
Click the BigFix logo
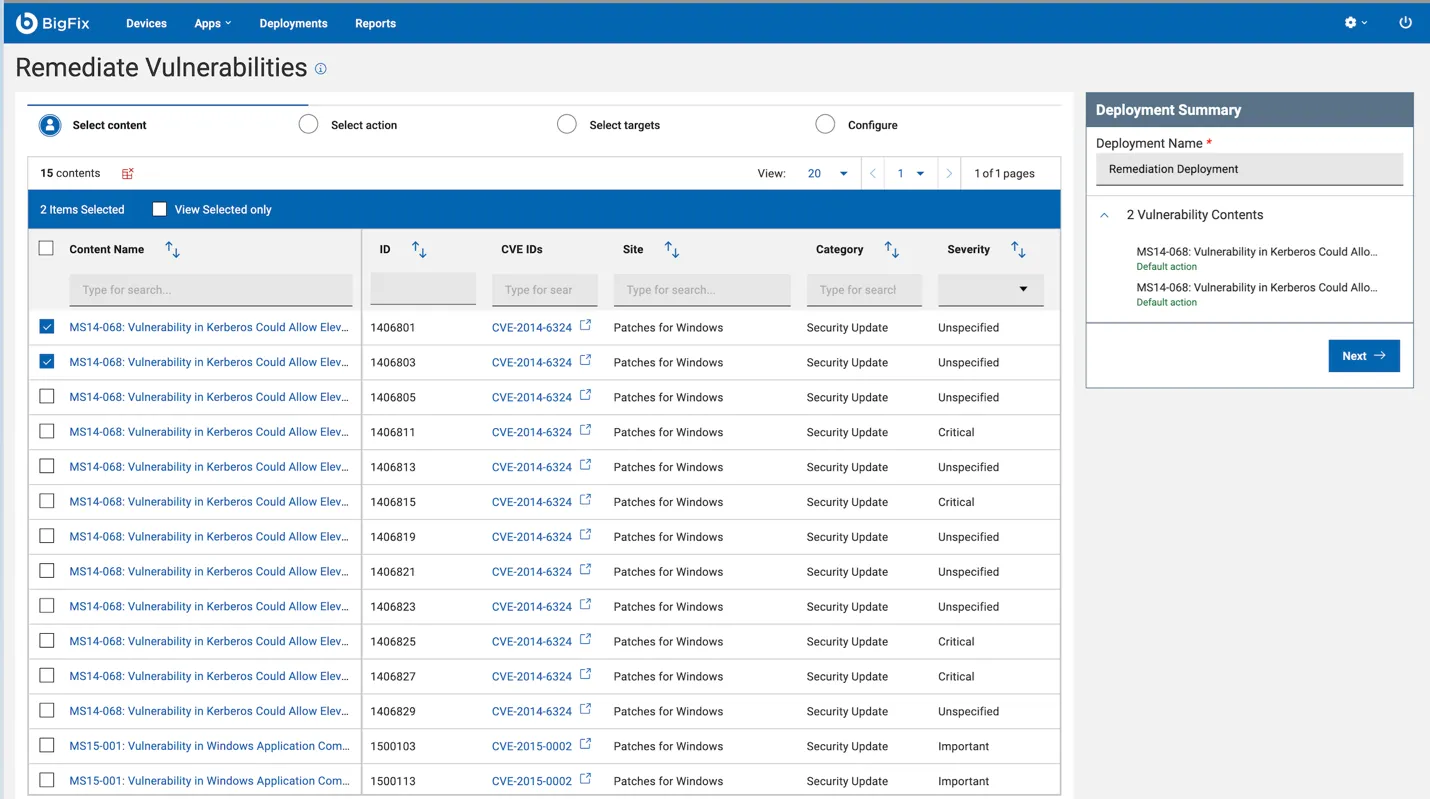[x=52, y=22]
